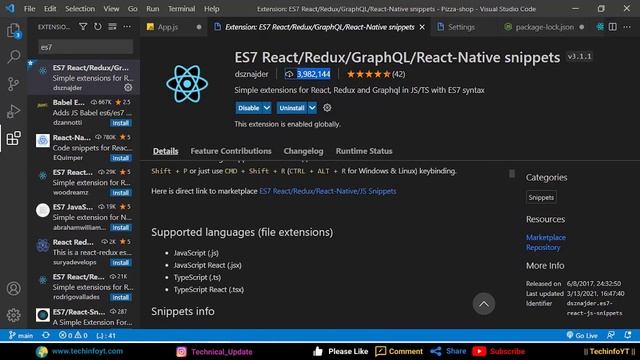Click the details pane scrollbar thumb

tap(512, 174)
